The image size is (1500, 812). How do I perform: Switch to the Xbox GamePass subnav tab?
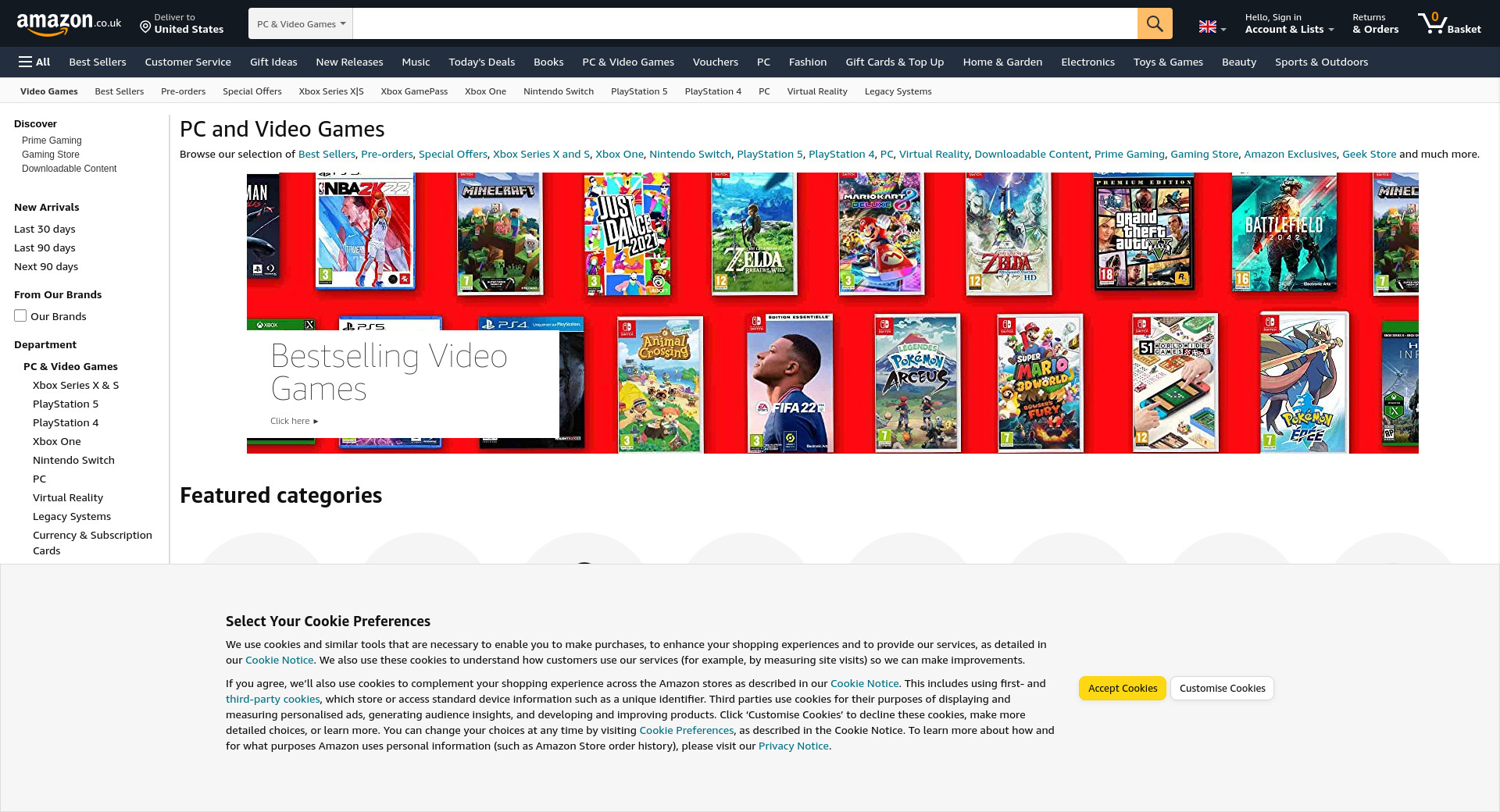(414, 91)
